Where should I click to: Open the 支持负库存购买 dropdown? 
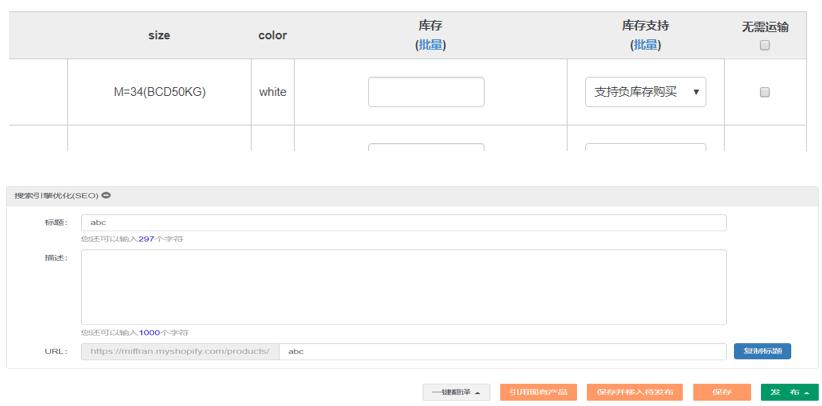645,92
